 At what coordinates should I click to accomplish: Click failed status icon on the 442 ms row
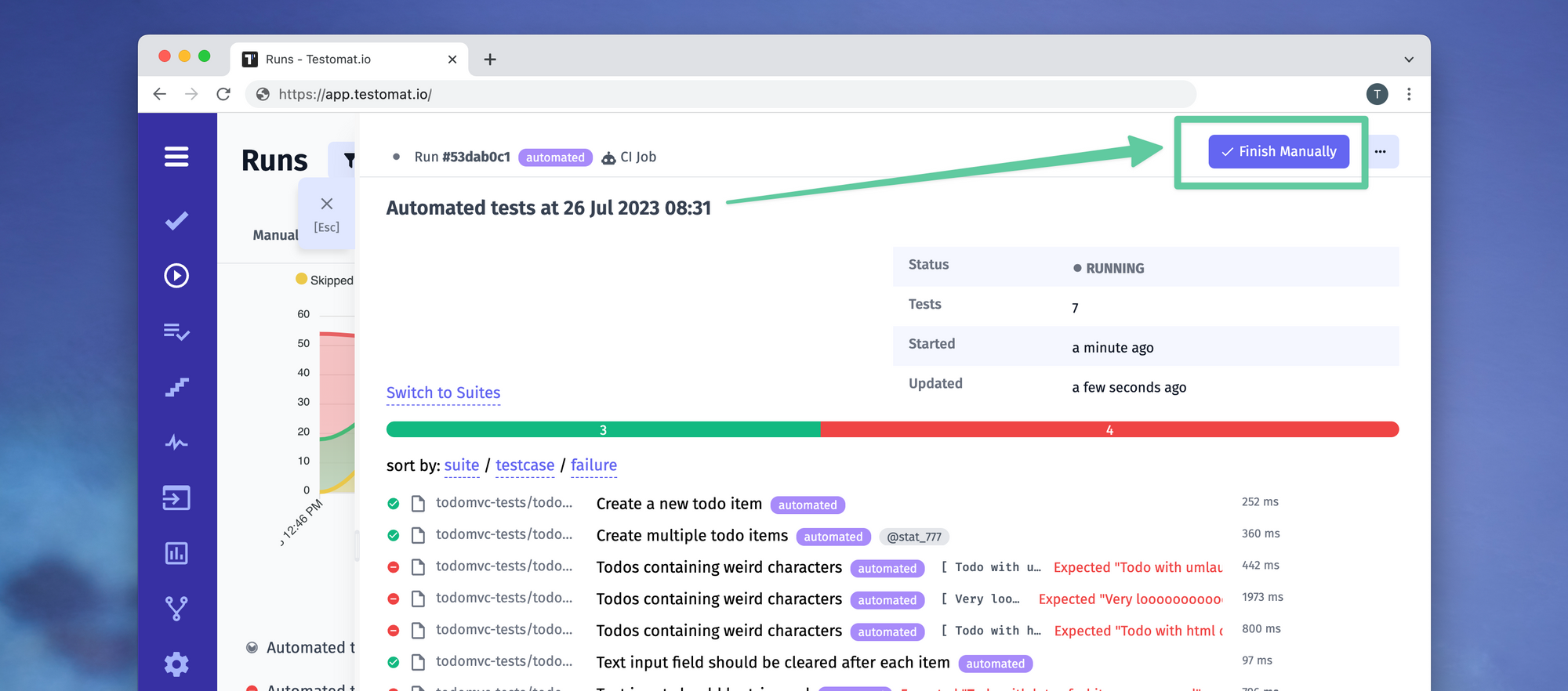[x=394, y=567]
